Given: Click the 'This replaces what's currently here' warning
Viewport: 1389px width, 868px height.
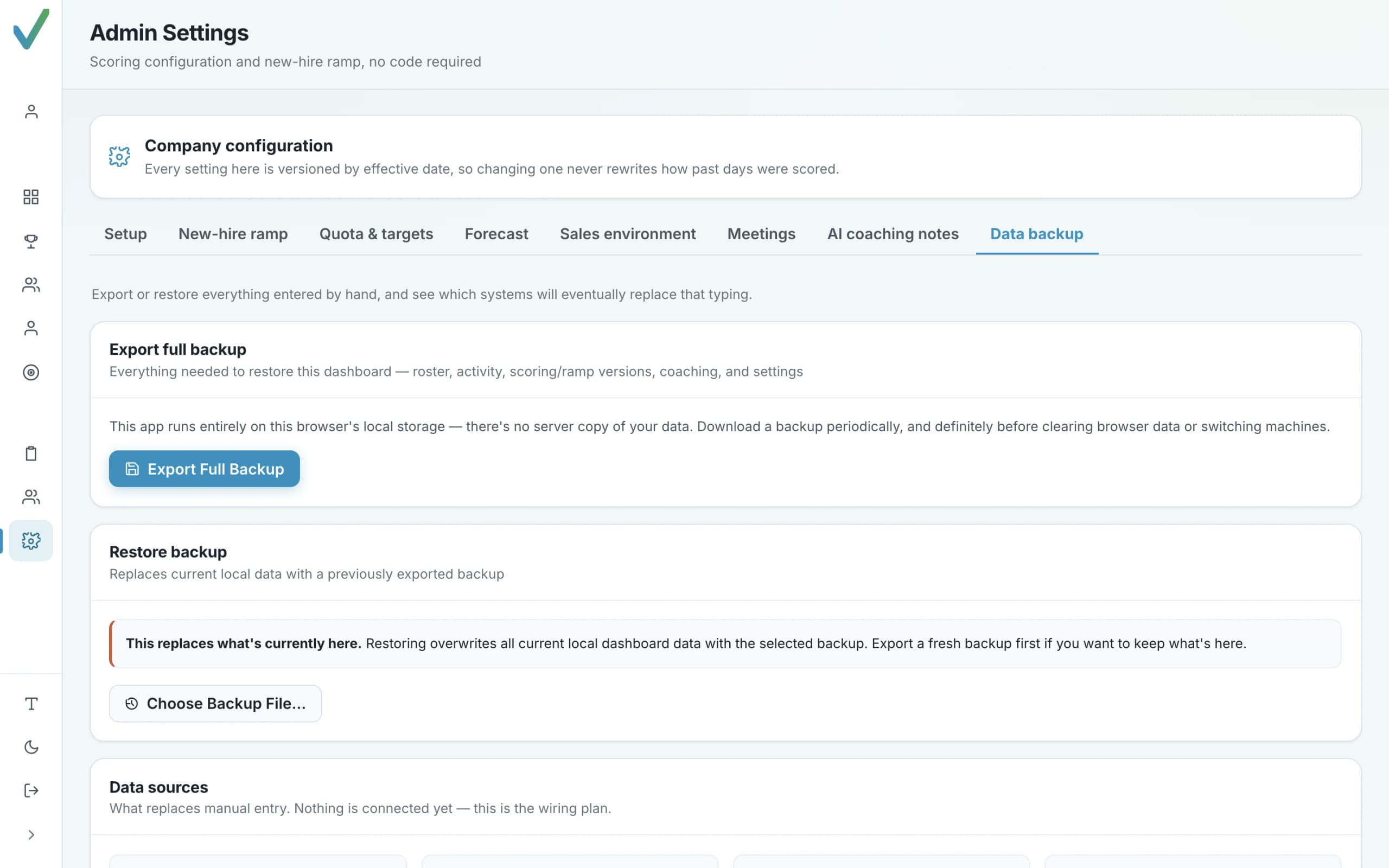Looking at the screenshot, I should [x=725, y=643].
